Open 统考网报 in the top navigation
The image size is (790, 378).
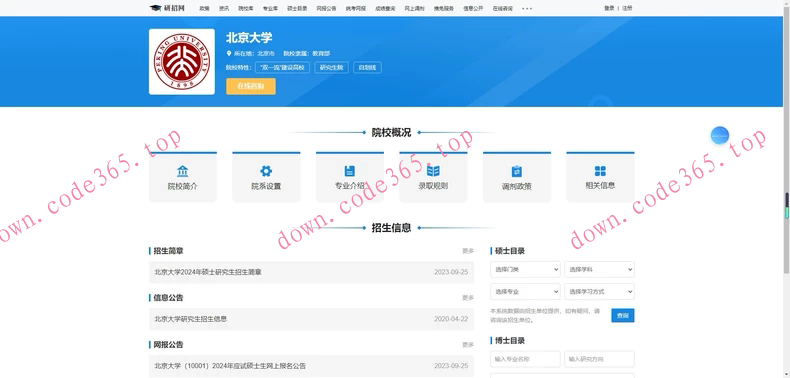point(356,9)
